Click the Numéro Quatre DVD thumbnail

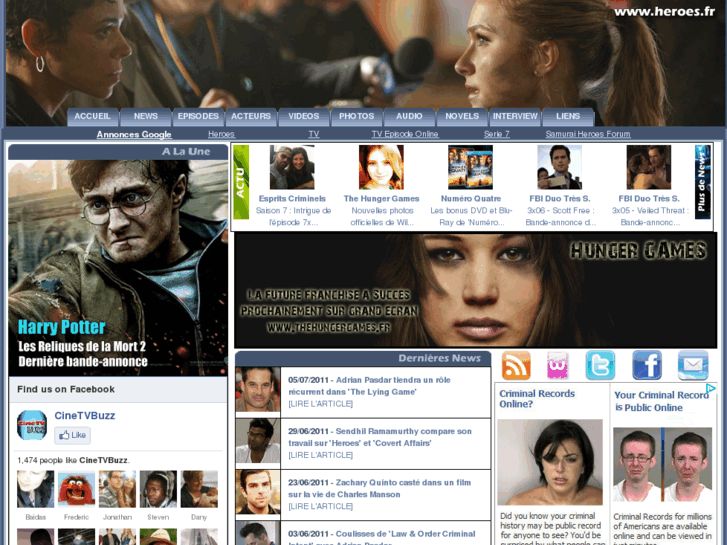coord(470,167)
